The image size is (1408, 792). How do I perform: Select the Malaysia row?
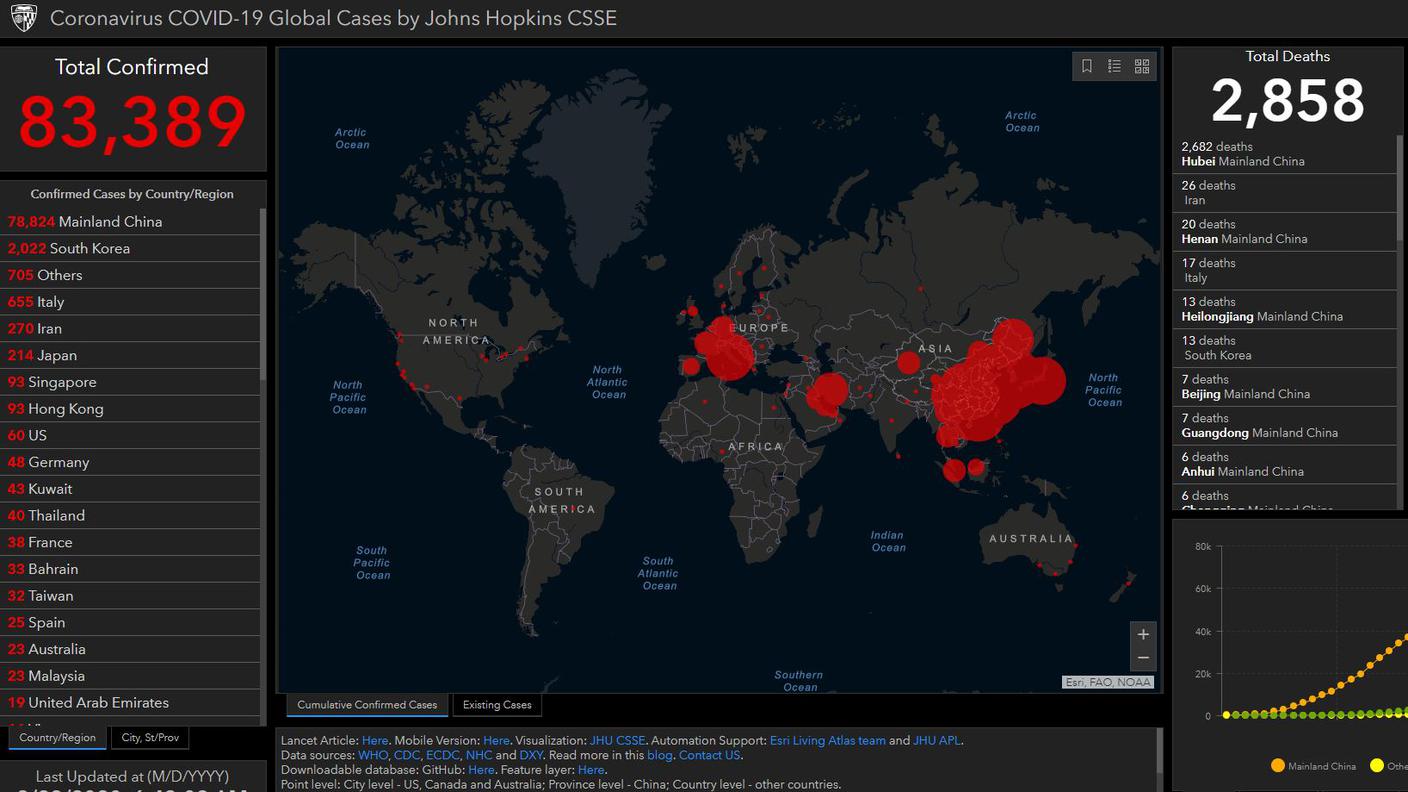point(130,676)
